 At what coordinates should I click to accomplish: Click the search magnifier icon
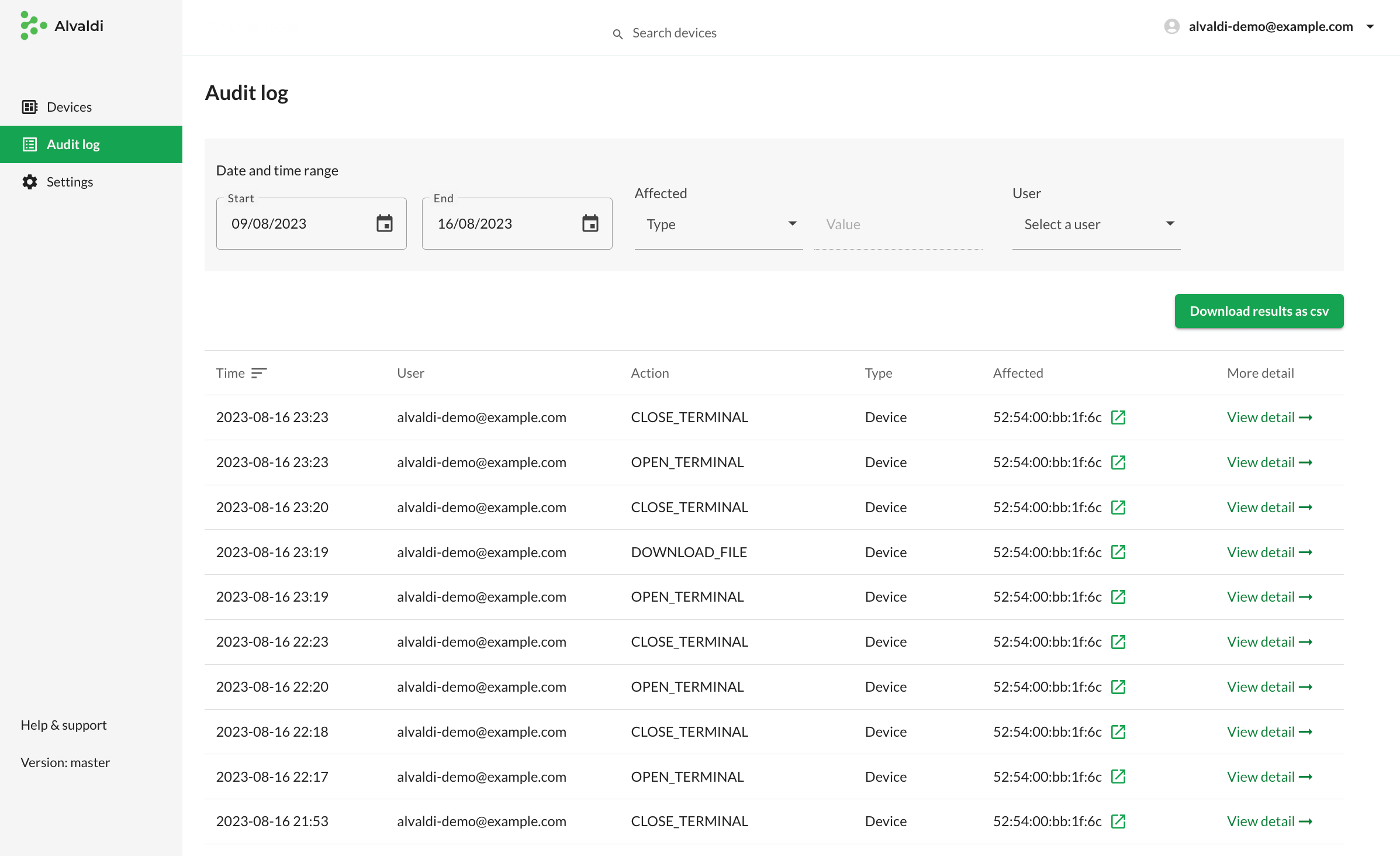point(617,34)
